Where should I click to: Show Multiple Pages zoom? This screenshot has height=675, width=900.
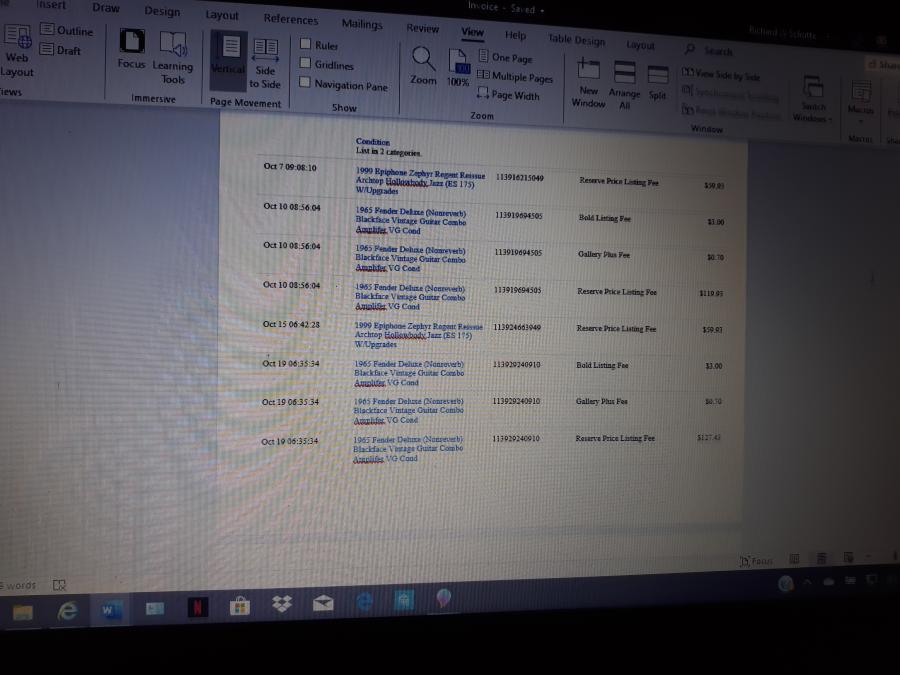515,76
